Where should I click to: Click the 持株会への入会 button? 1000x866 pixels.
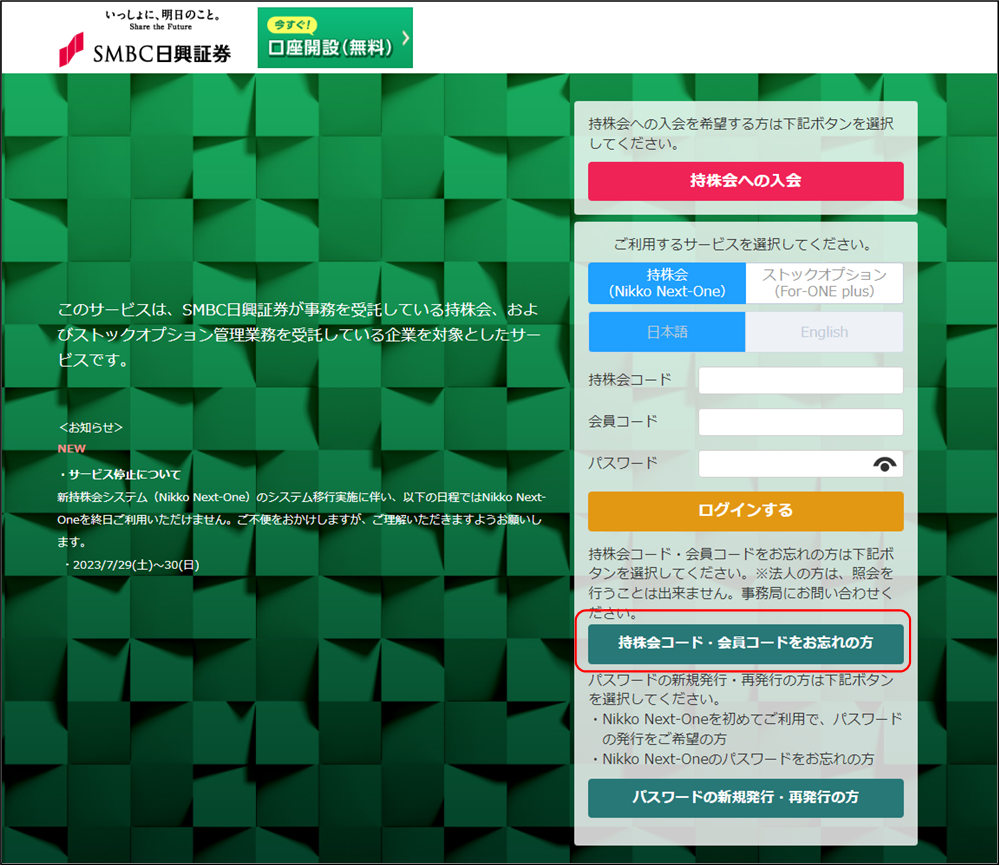click(x=746, y=181)
